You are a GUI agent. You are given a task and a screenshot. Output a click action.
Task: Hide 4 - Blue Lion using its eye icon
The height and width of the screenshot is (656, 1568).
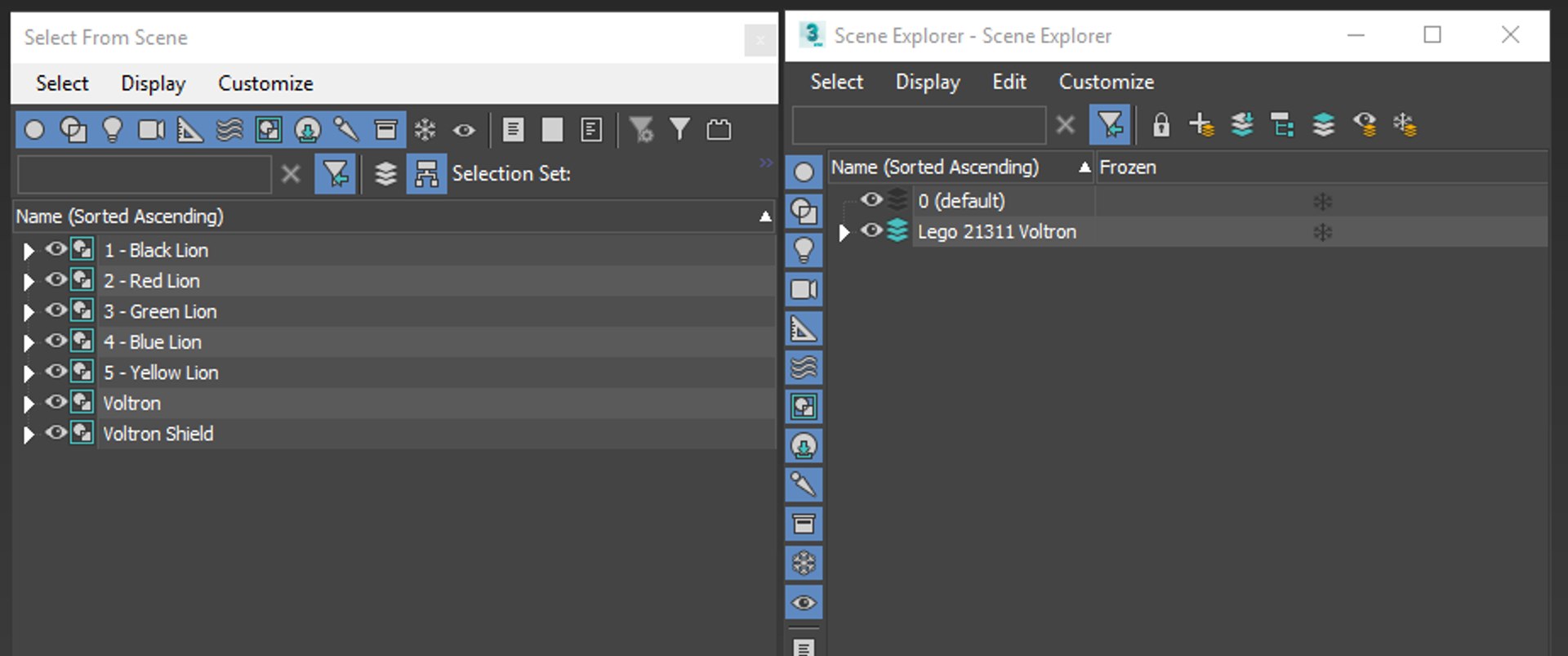pos(56,341)
